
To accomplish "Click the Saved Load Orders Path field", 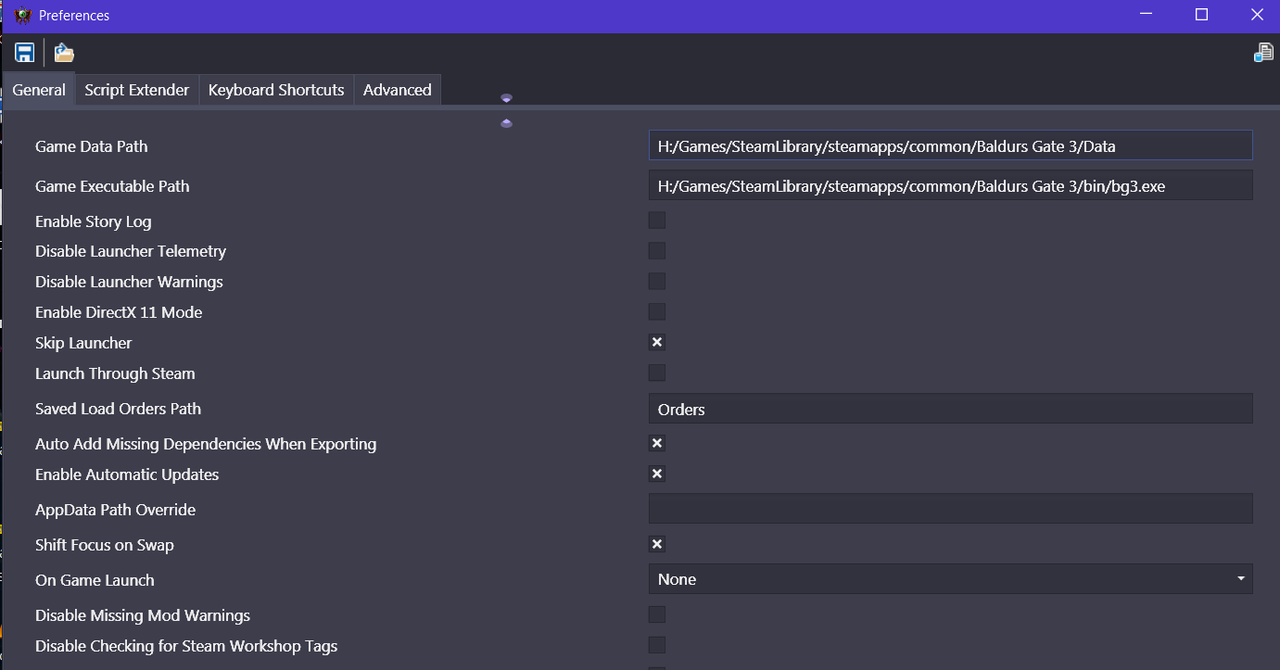I will (x=950, y=409).
